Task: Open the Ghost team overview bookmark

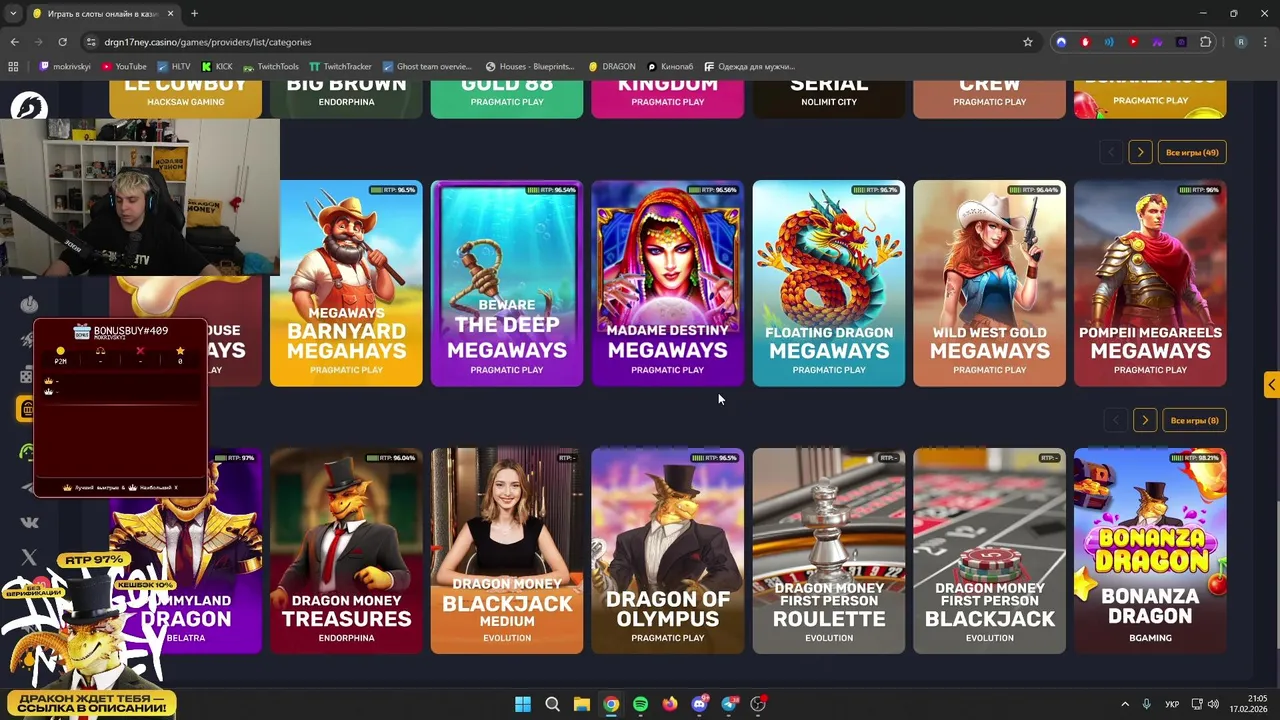Action: tap(426, 67)
